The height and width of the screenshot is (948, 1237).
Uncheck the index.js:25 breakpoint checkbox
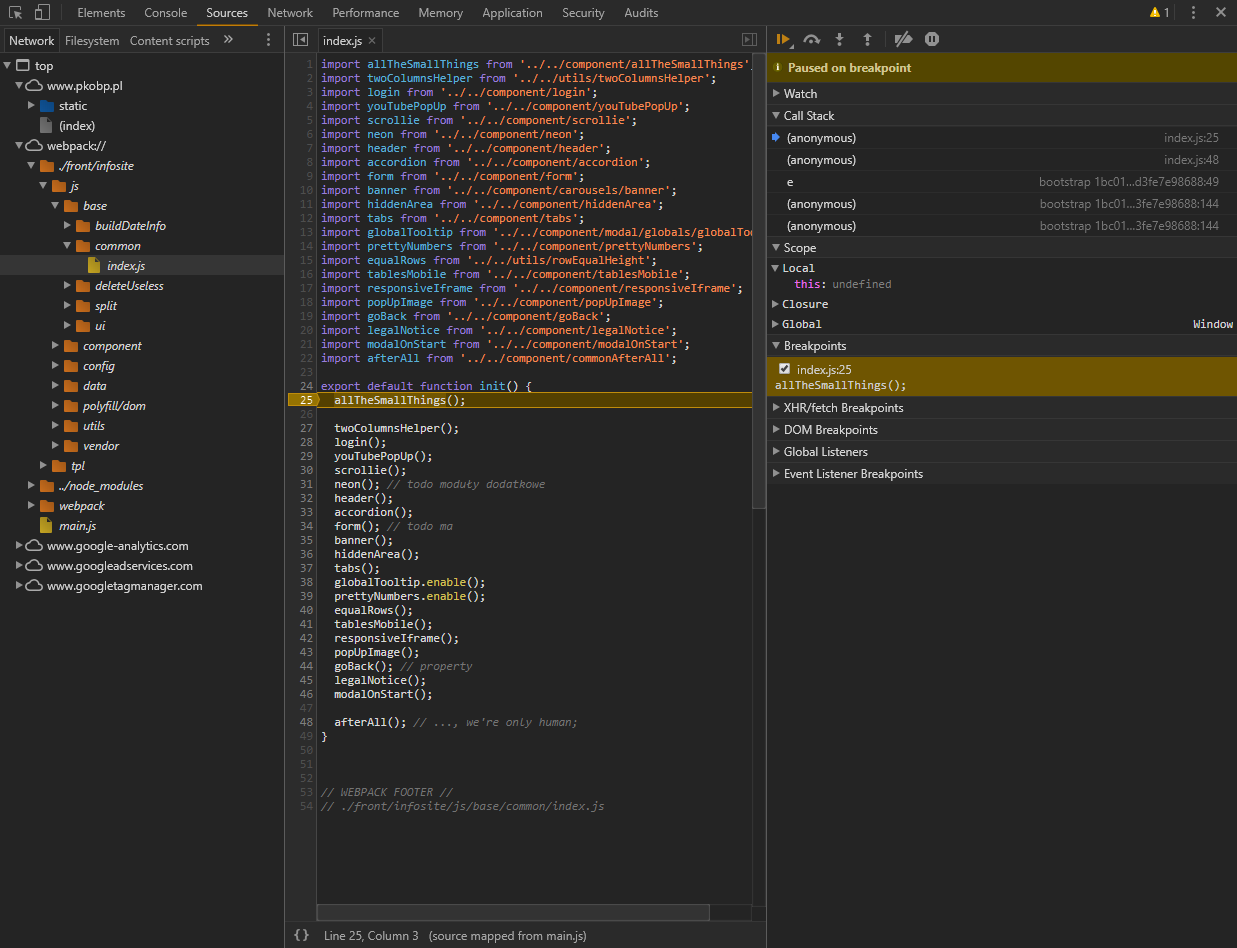coord(785,369)
